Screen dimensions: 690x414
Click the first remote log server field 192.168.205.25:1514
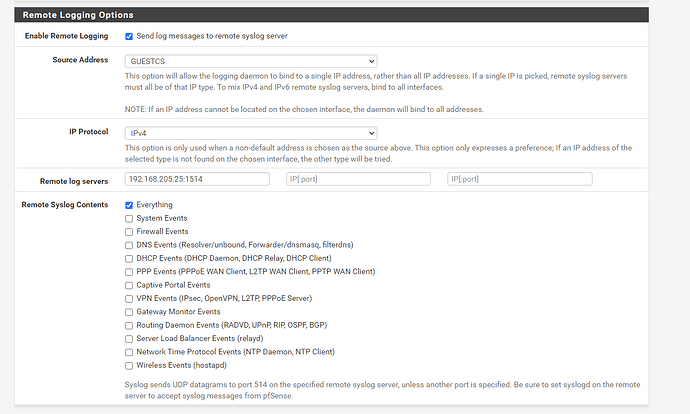[197, 179]
